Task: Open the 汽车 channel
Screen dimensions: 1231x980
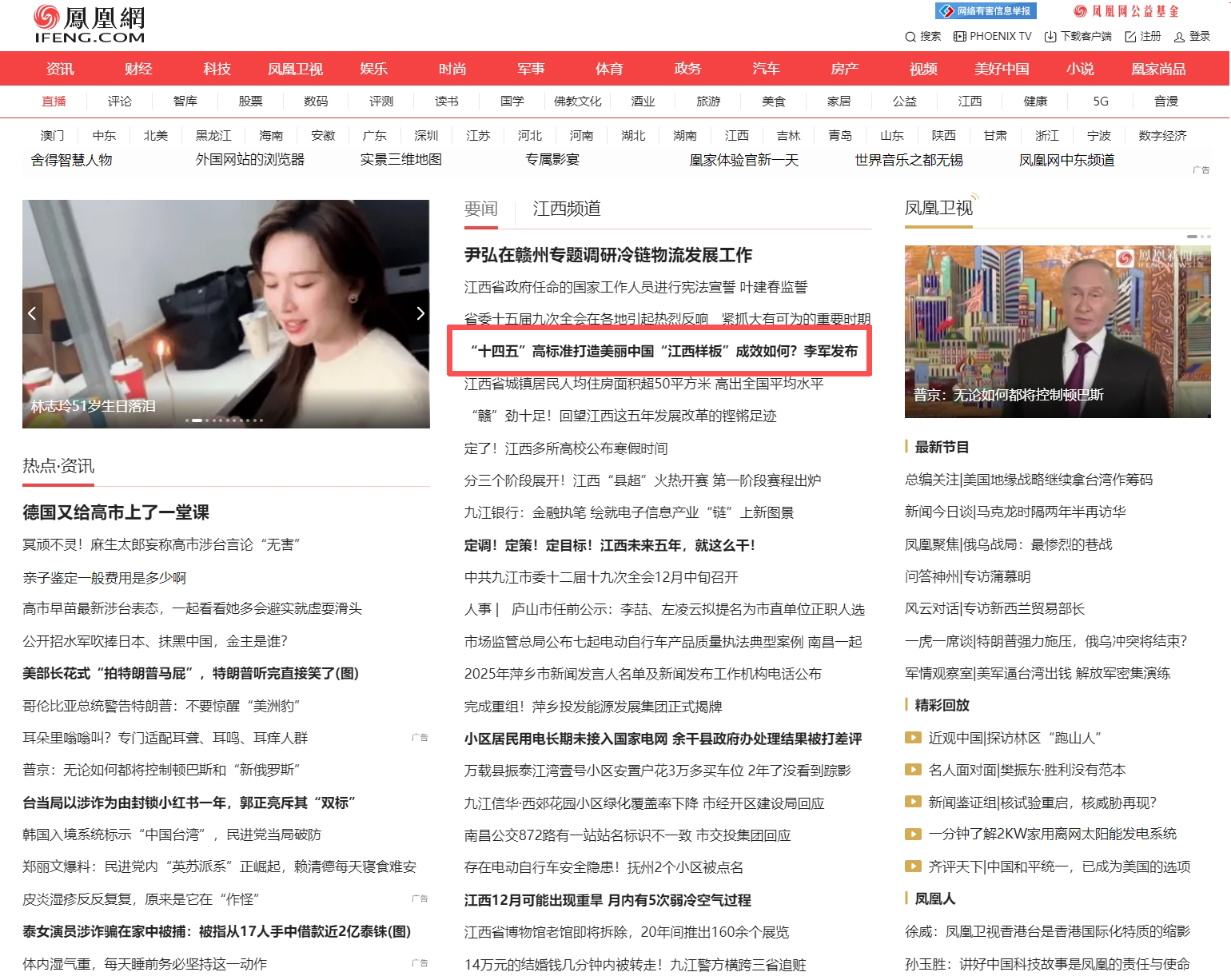Action: click(766, 69)
